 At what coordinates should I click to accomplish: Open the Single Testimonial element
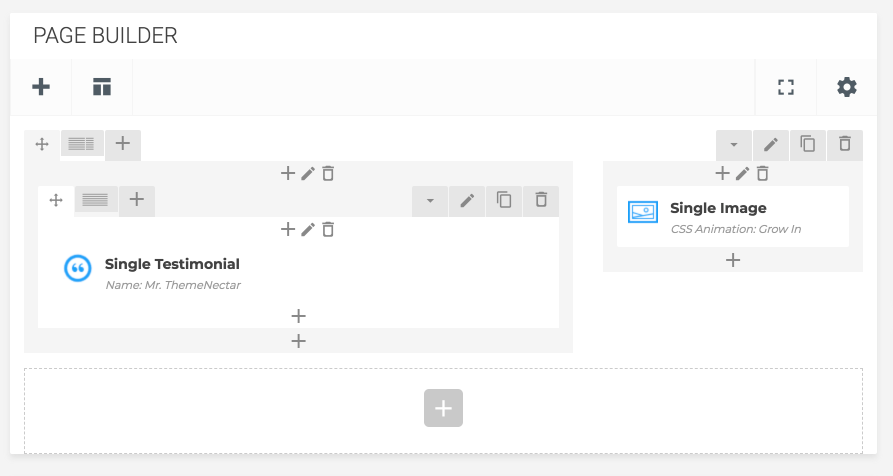click(x=173, y=264)
